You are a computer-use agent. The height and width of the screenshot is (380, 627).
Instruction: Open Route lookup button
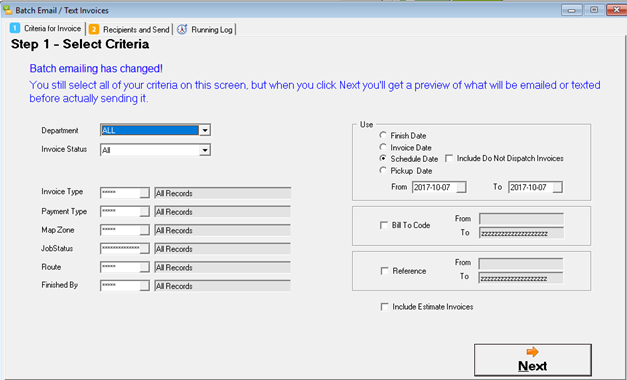pos(144,267)
